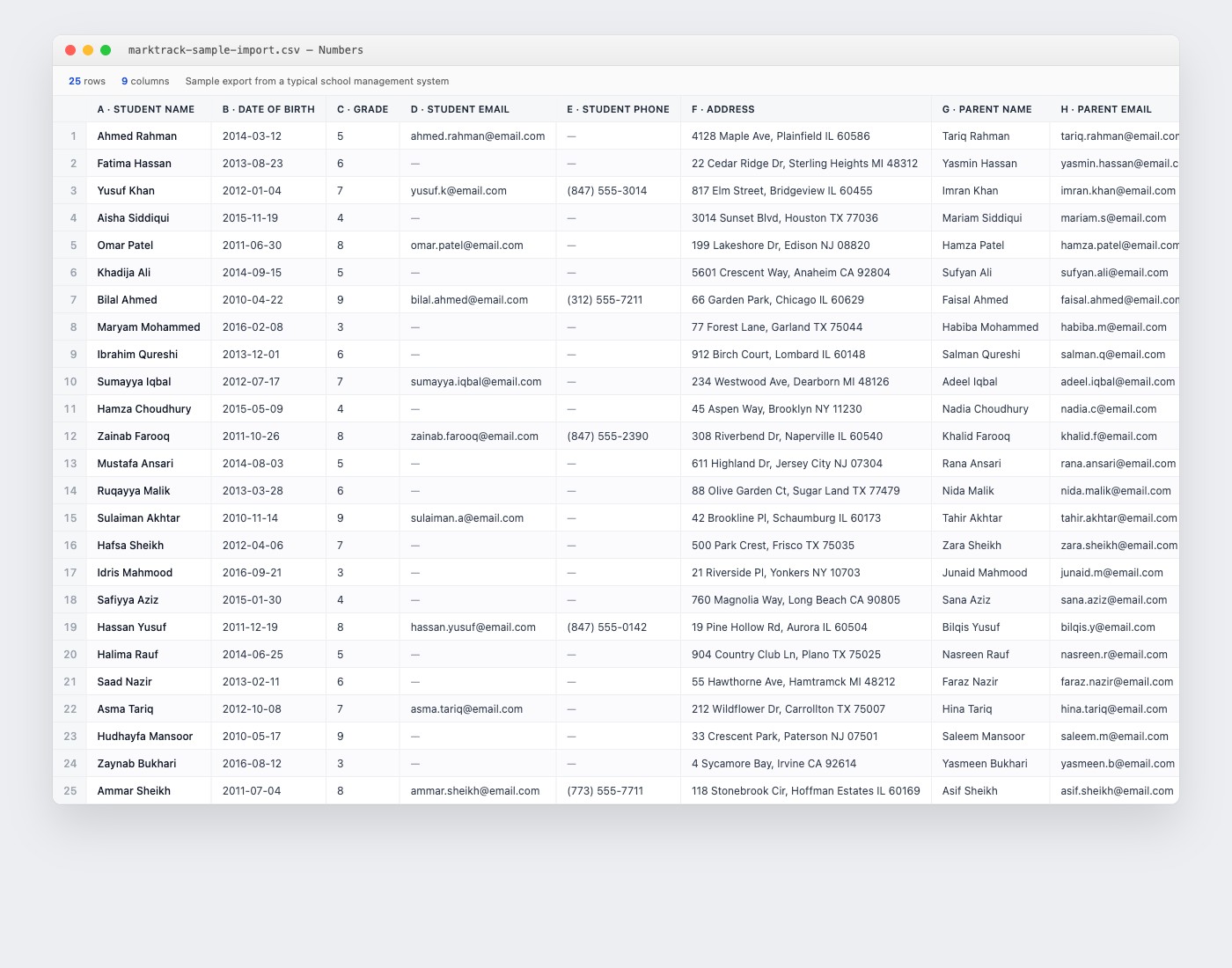Screen dimensions: 1232x968
Task: Click the cell Ruqayya Malik
Action: (x=150, y=491)
